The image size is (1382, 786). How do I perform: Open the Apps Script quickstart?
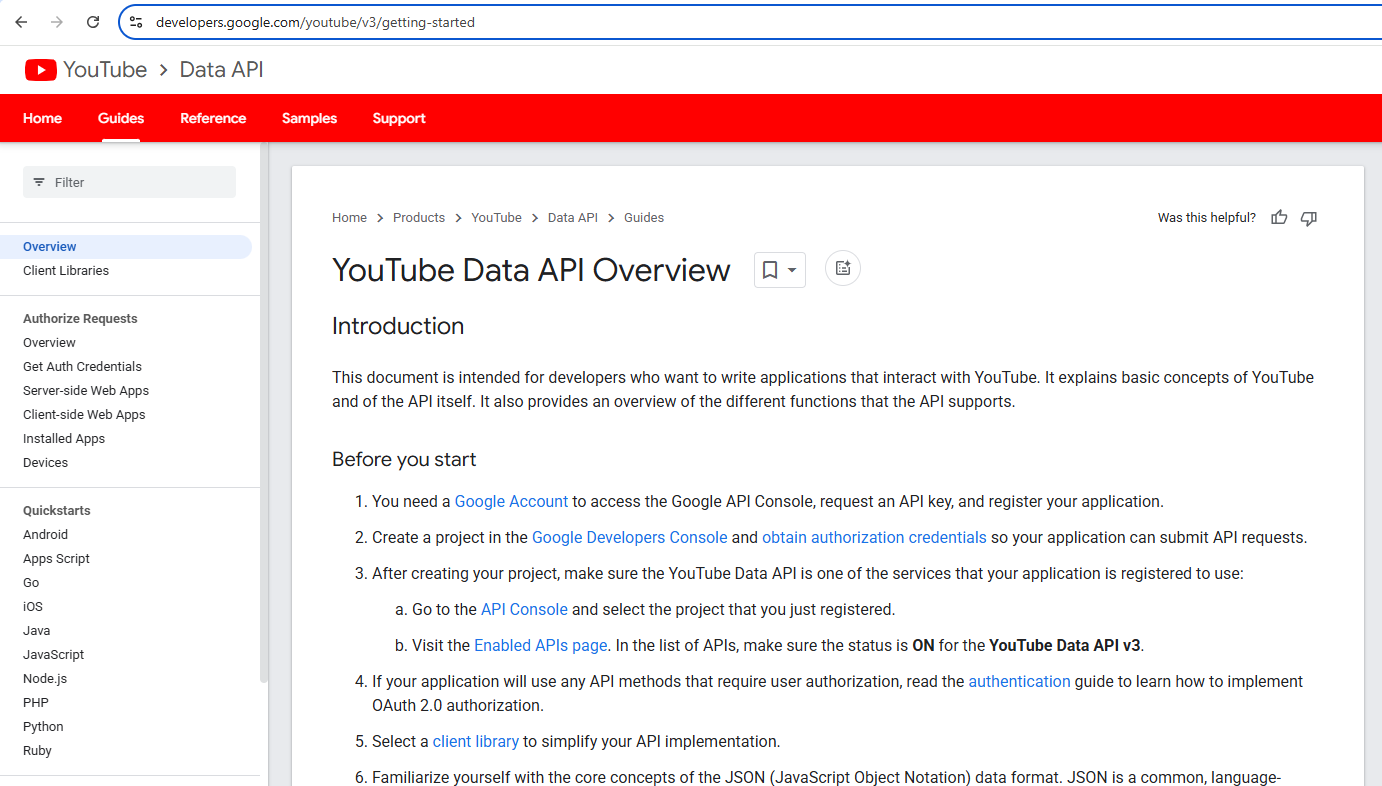coord(56,559)
